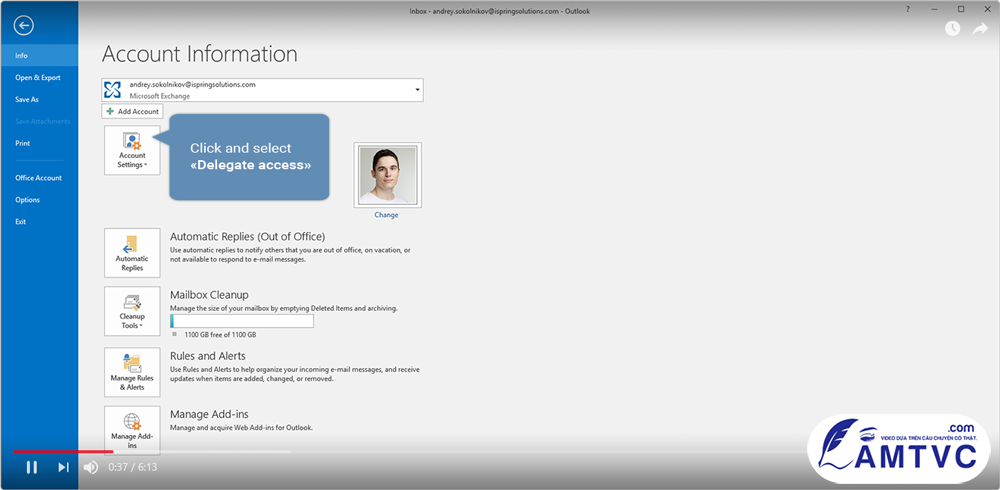Click the Rules and Alerts heading
1000x490 pixels.
click(208, 355)
